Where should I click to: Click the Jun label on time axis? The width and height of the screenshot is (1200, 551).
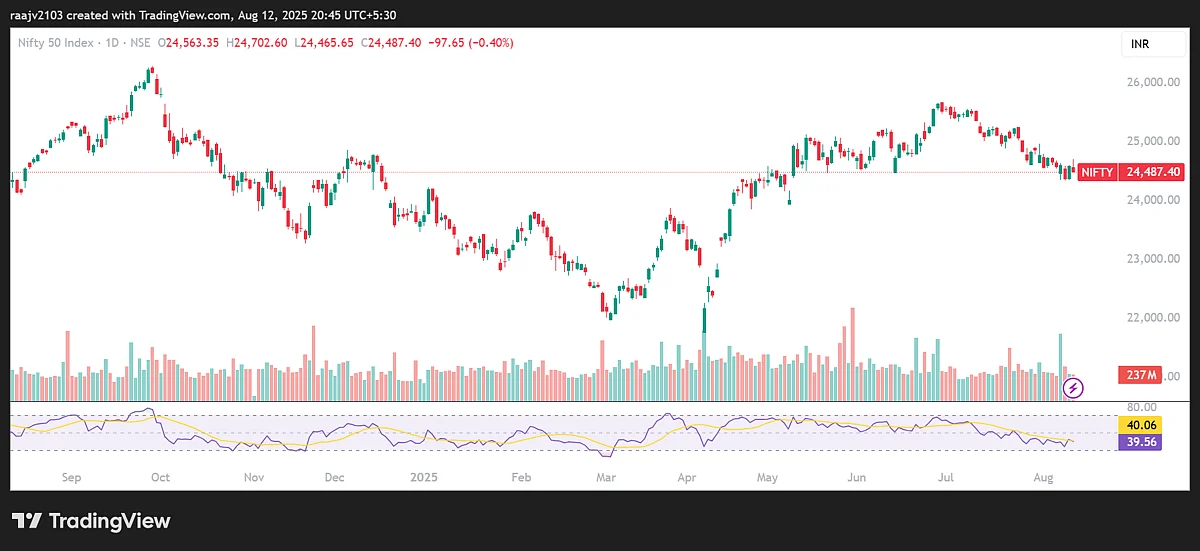click(857, 478)
